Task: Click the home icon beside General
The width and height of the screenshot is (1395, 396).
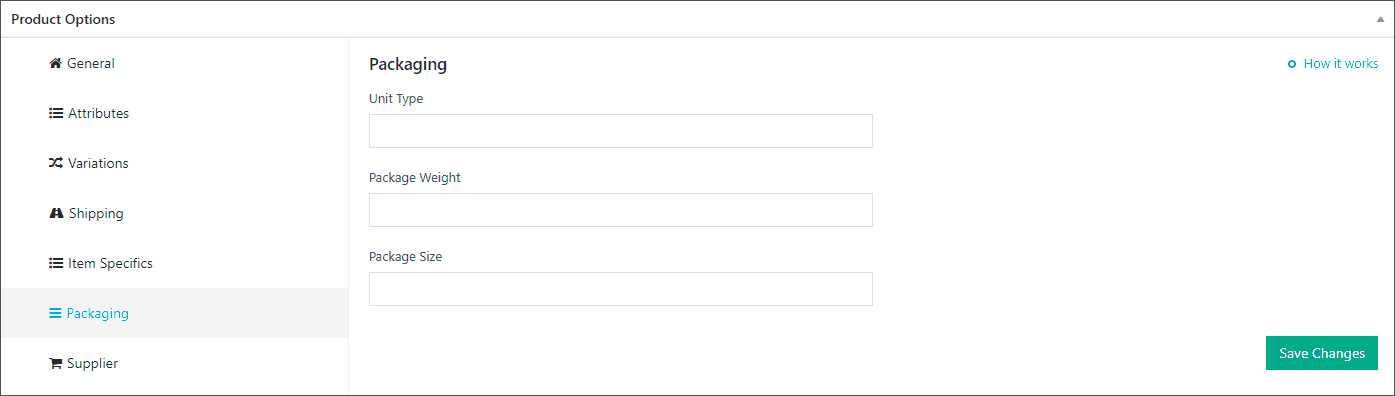Action: pyautogui.click(x=56, y=63)
